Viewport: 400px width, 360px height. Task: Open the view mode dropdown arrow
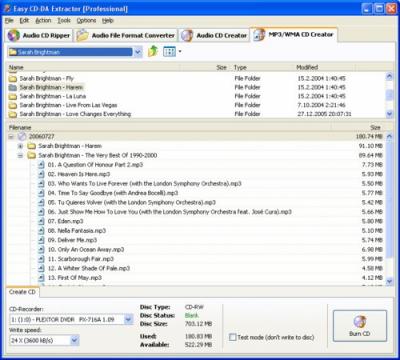[180, 52]
